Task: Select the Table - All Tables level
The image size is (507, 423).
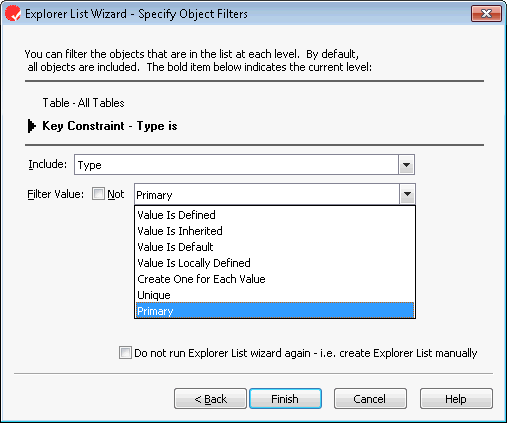Action: [83, 103]
